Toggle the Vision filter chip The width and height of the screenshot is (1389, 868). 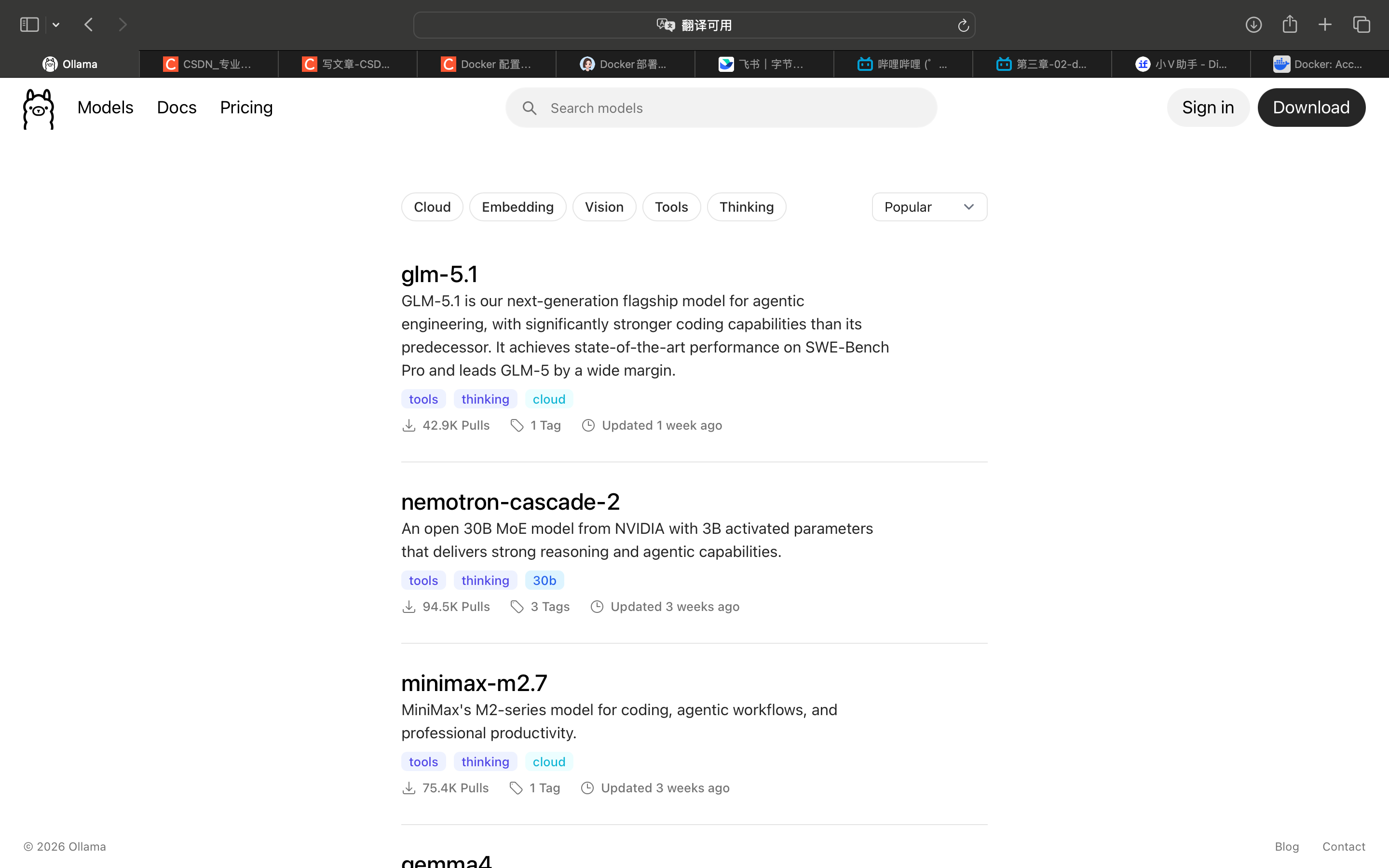click(604, 207)
